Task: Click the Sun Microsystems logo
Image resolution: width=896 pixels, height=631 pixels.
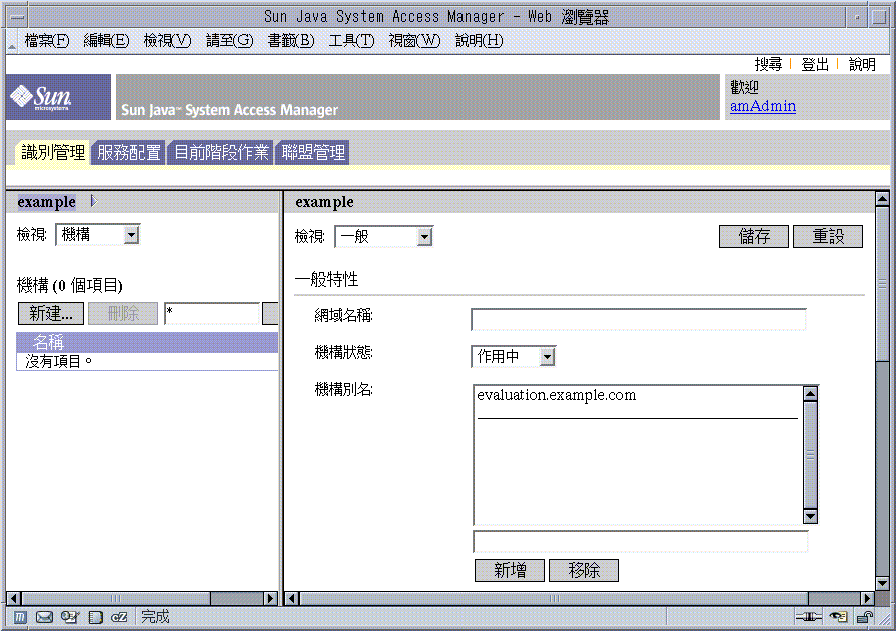Action: (x=58, y=97)
